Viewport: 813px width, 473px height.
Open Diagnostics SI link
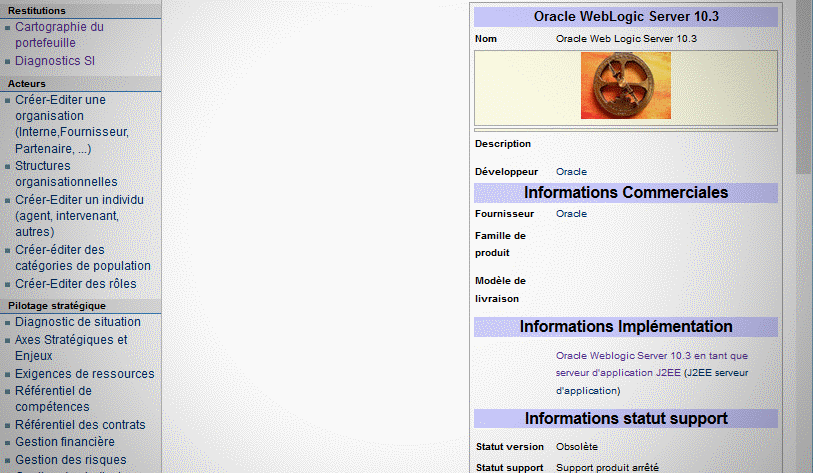click(x=55, y=61)
